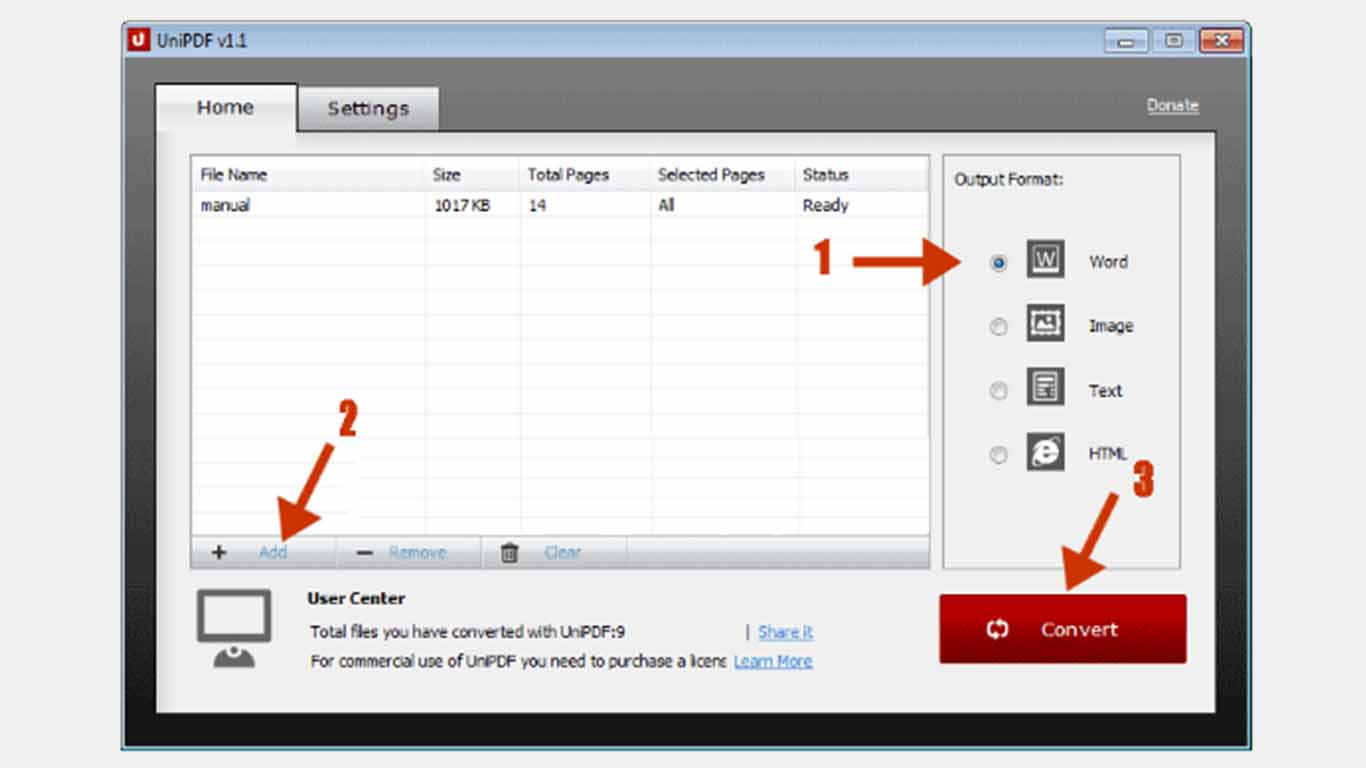This screenshot has height=768, width=1366.
Task: Select the Text radio button
Action: [x=998, y=391]
